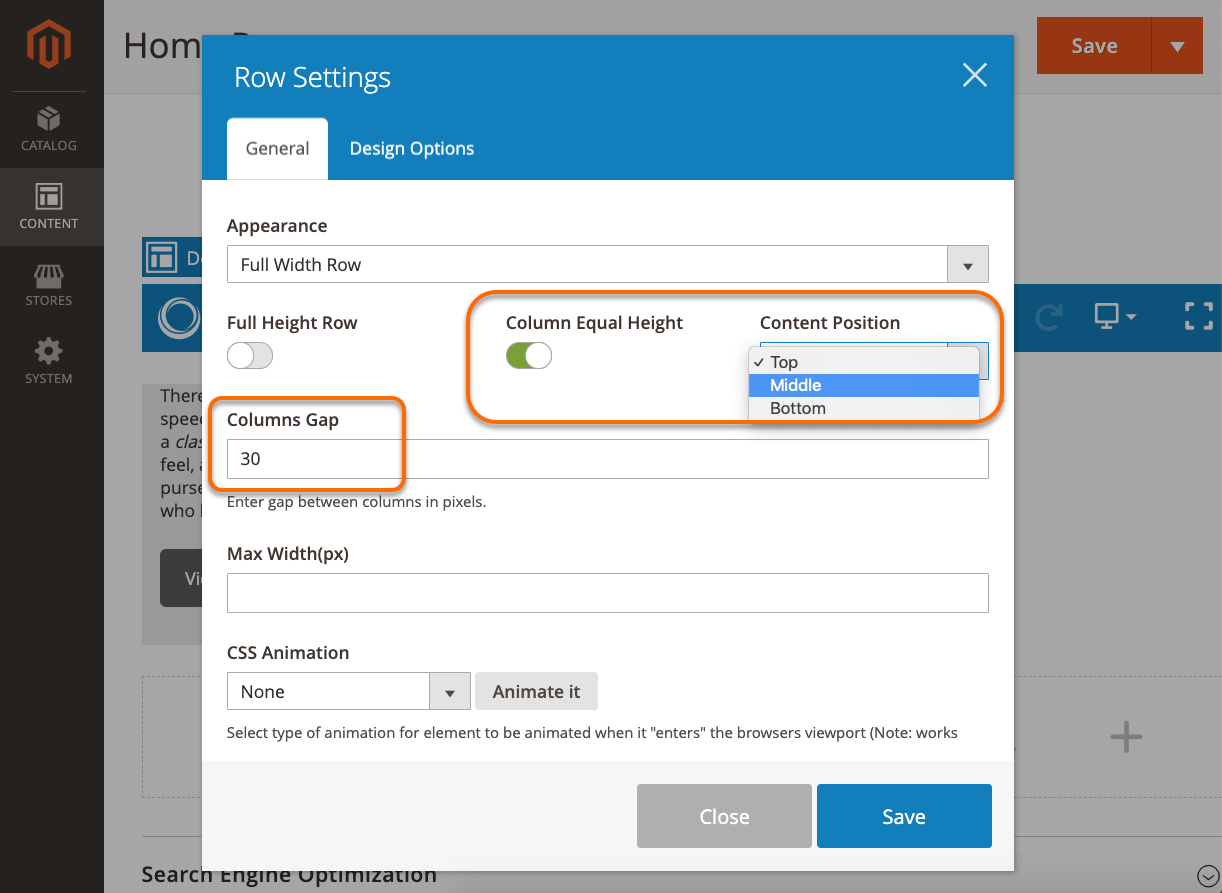Open the viewport switcher monitor icon
Viewport: 1222px width, 893px height.
[1105, 316]
